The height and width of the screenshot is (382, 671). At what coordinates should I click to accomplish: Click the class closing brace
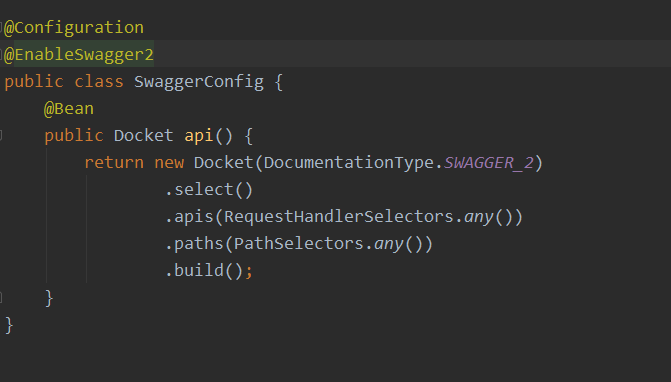point(9,325)
